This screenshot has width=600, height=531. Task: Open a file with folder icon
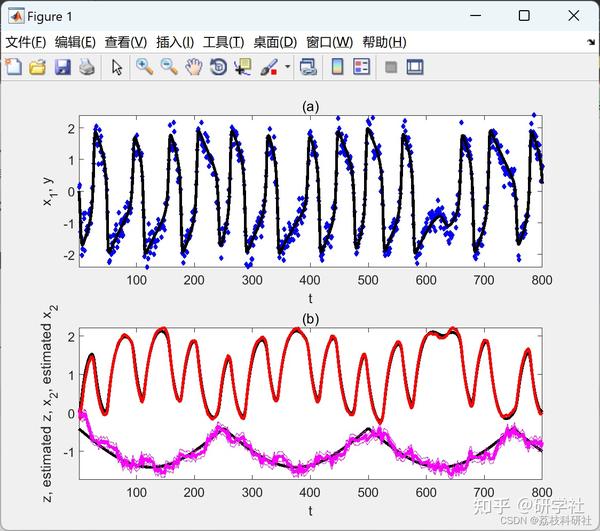tap(38, 67)
